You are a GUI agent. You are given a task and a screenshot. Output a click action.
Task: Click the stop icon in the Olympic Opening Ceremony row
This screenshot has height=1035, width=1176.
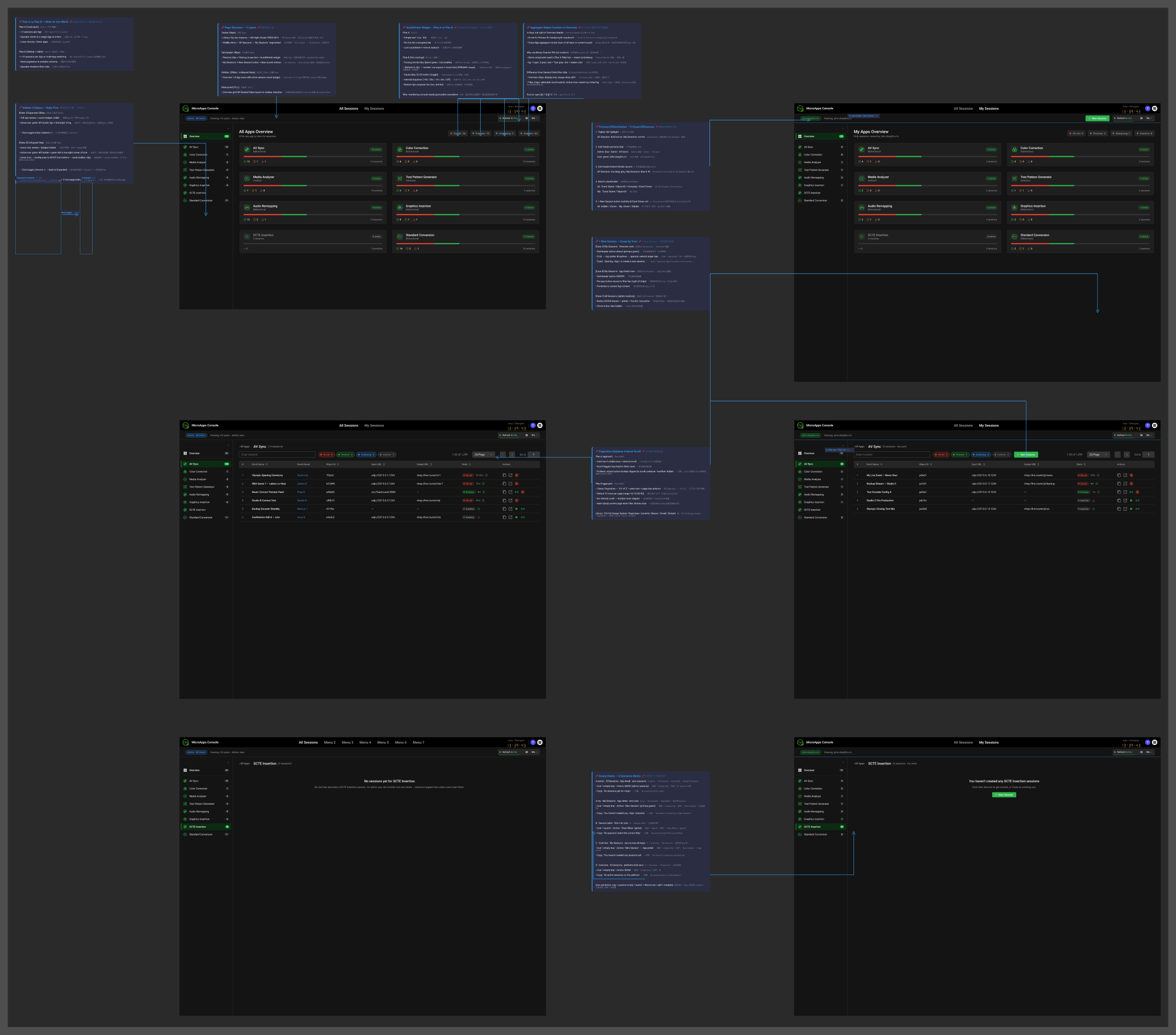[x=516, y=475]
